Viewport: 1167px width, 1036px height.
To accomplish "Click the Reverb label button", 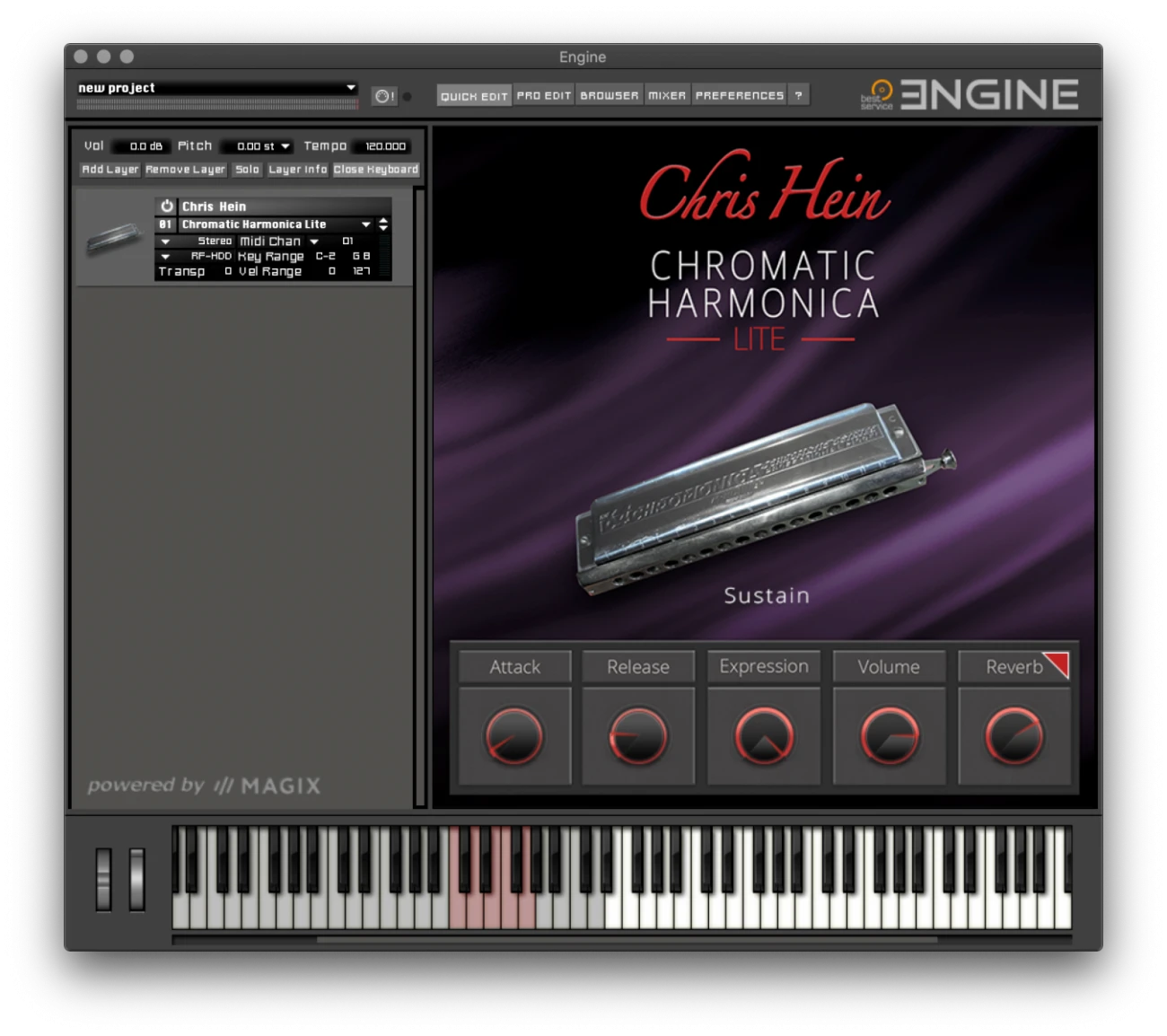I will point(1014,667).
